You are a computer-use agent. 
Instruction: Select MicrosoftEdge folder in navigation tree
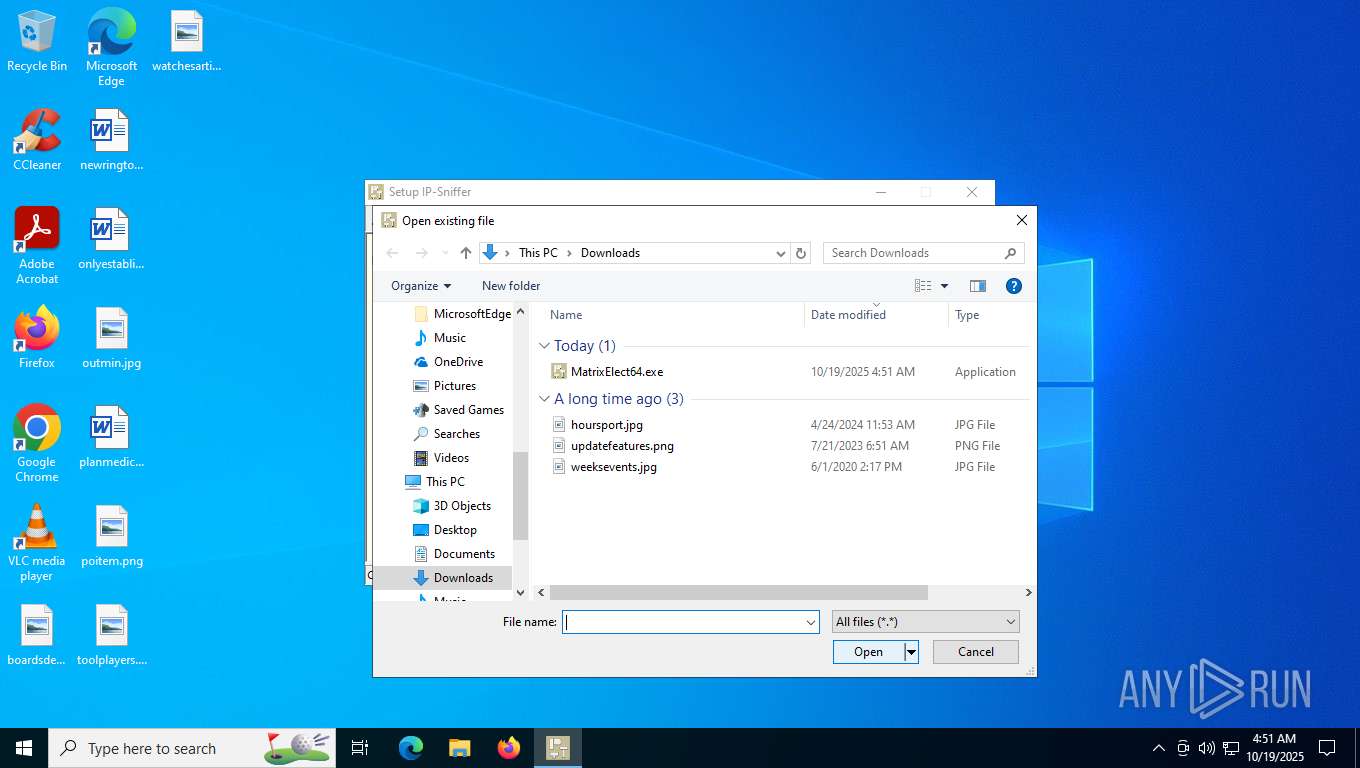(461, 314)
